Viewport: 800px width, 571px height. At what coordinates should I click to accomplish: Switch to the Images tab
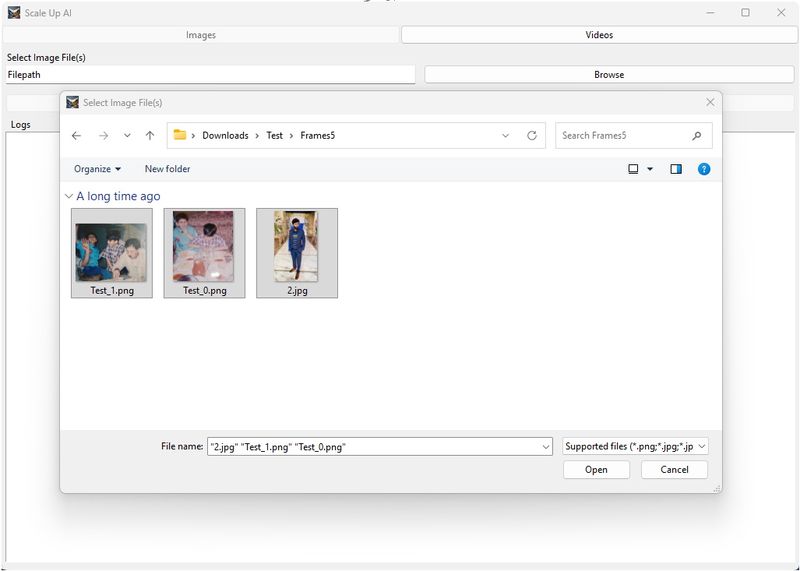(x=201, y=35)
